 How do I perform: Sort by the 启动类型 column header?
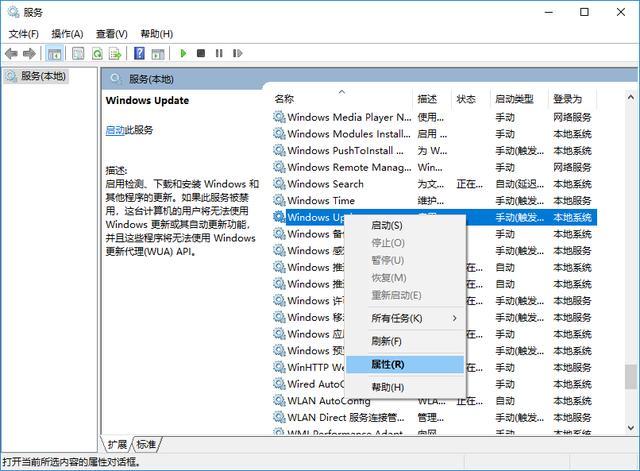coord(519,99)
